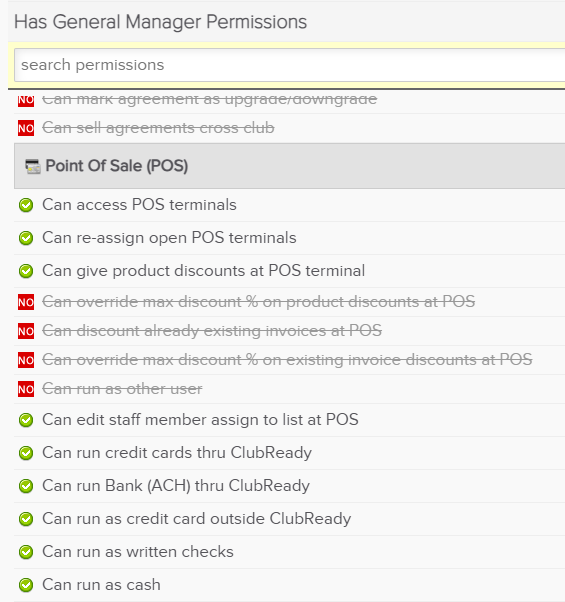Viewport: 565px width, 602px height.
Task: Select Can edit staff member assign to list at POS
Action: [289, 420]
